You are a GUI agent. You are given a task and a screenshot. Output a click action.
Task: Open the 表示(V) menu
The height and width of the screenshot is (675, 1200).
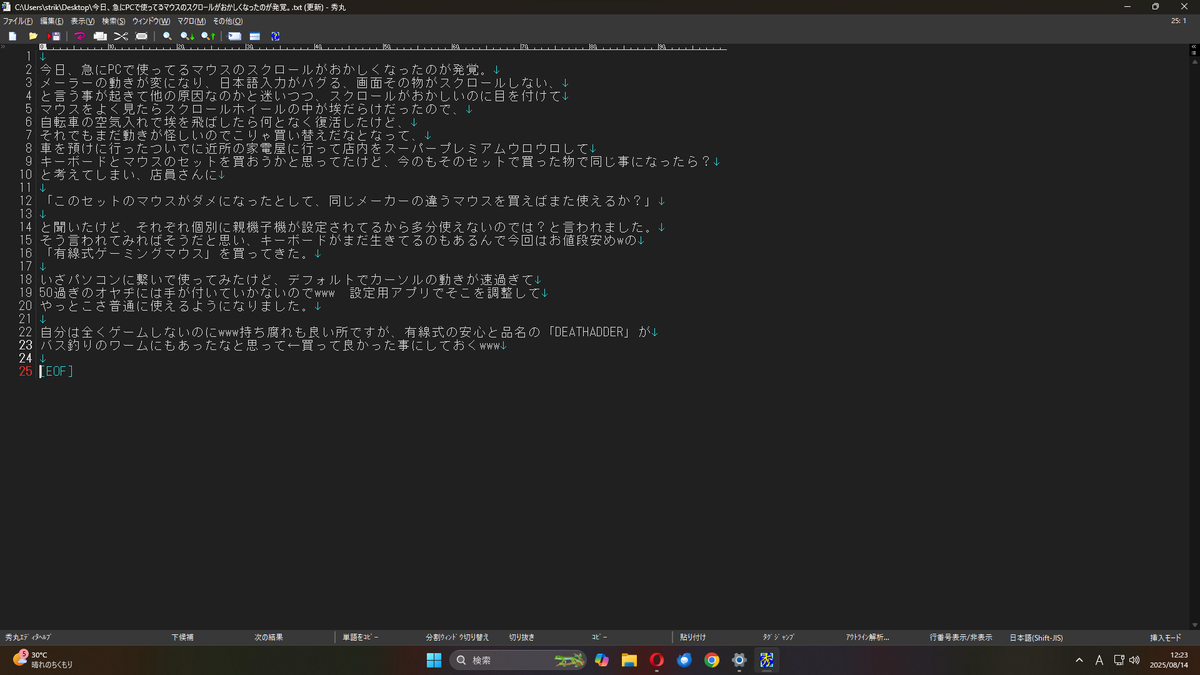click(x=83, y=21)
